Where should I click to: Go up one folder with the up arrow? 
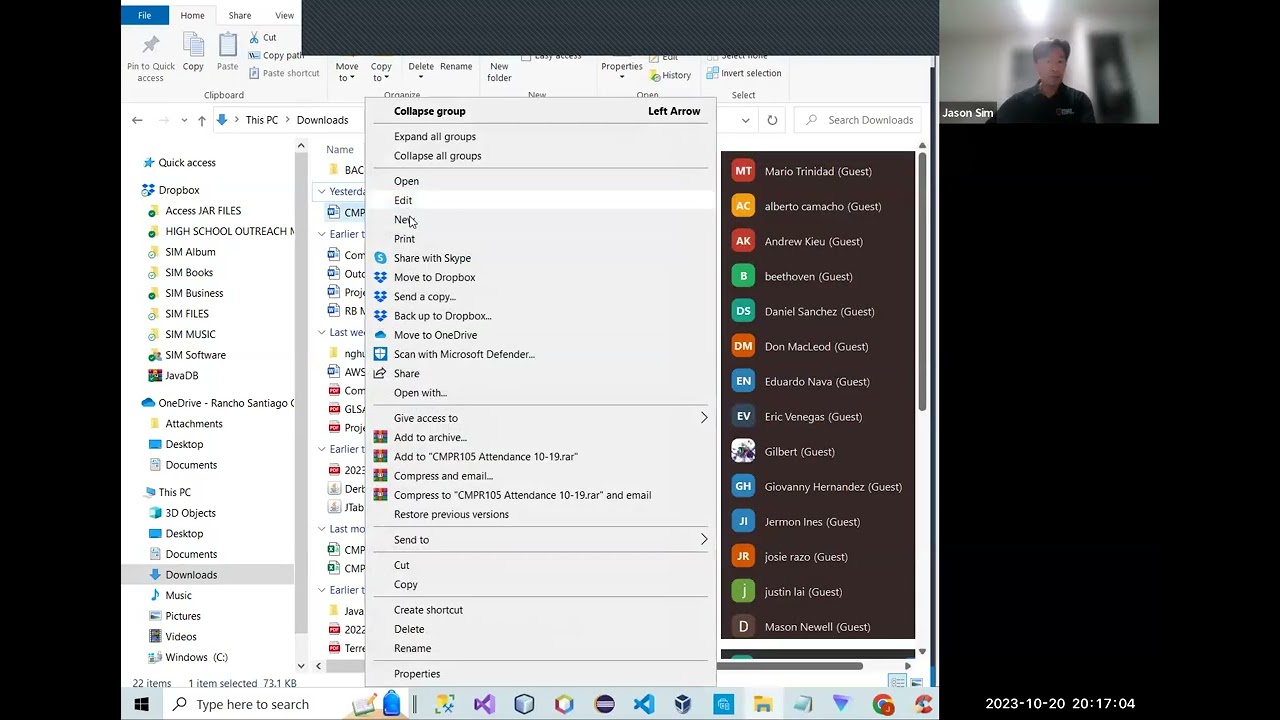[201, 120]
